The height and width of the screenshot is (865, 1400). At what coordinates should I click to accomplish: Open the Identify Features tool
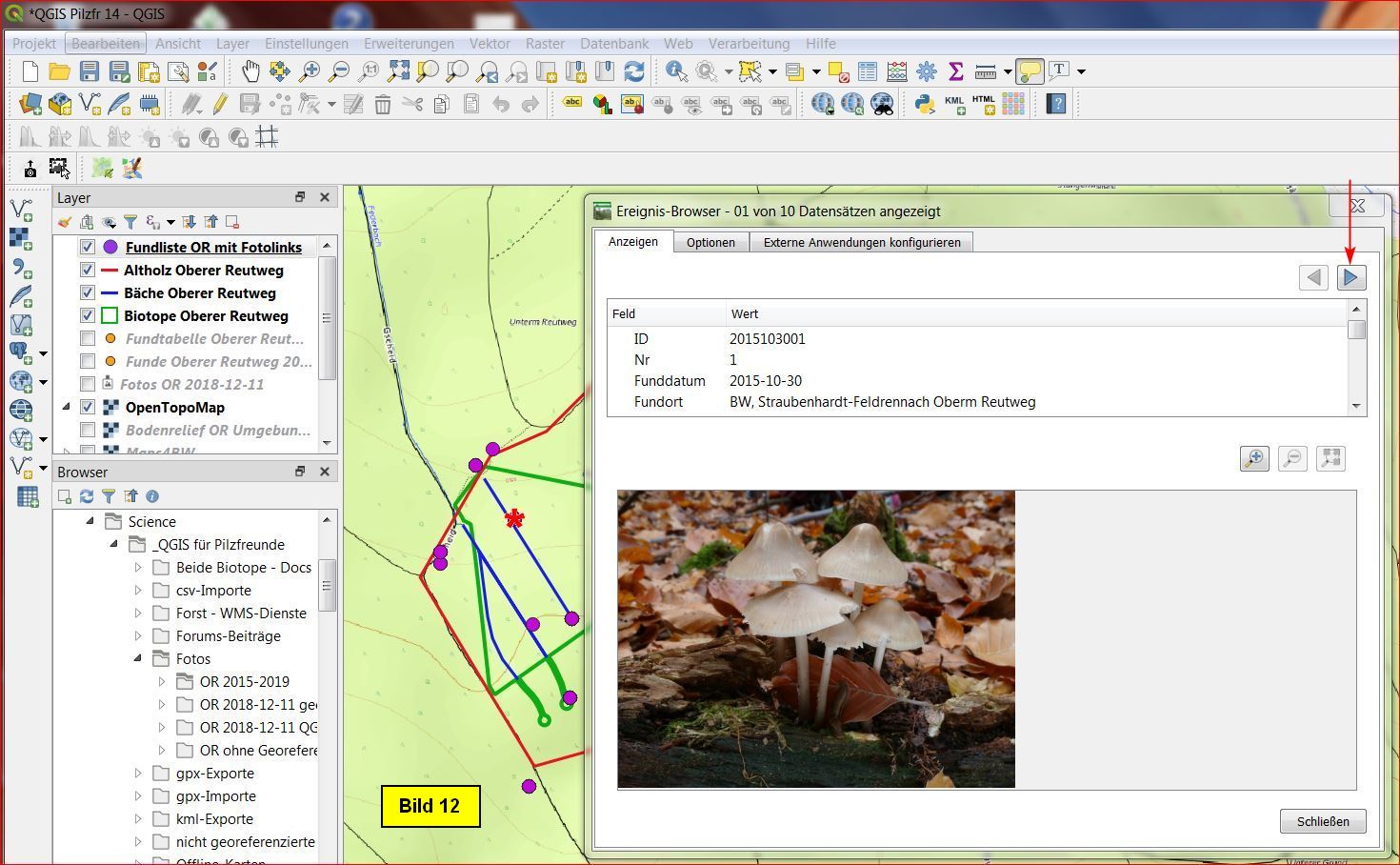click(x=676, y=71)
